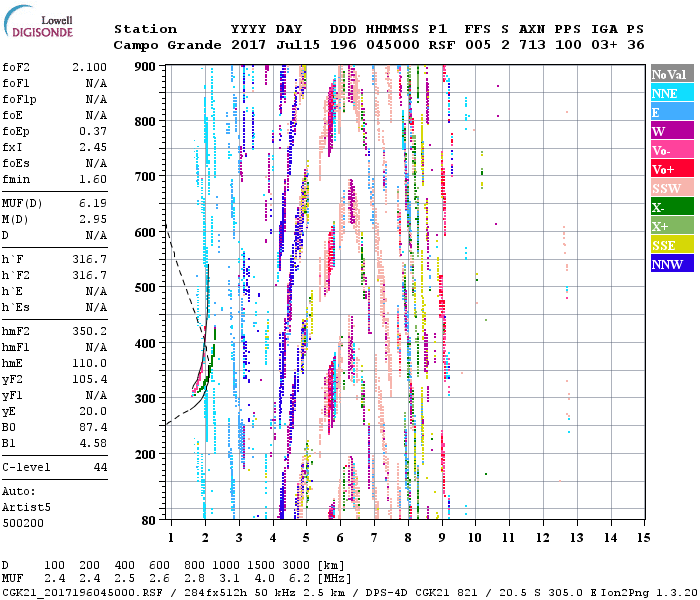Viewport: 700px width, 600px height.
Task: Click the SSW pink legend swatch
Action: click(672, 188)
